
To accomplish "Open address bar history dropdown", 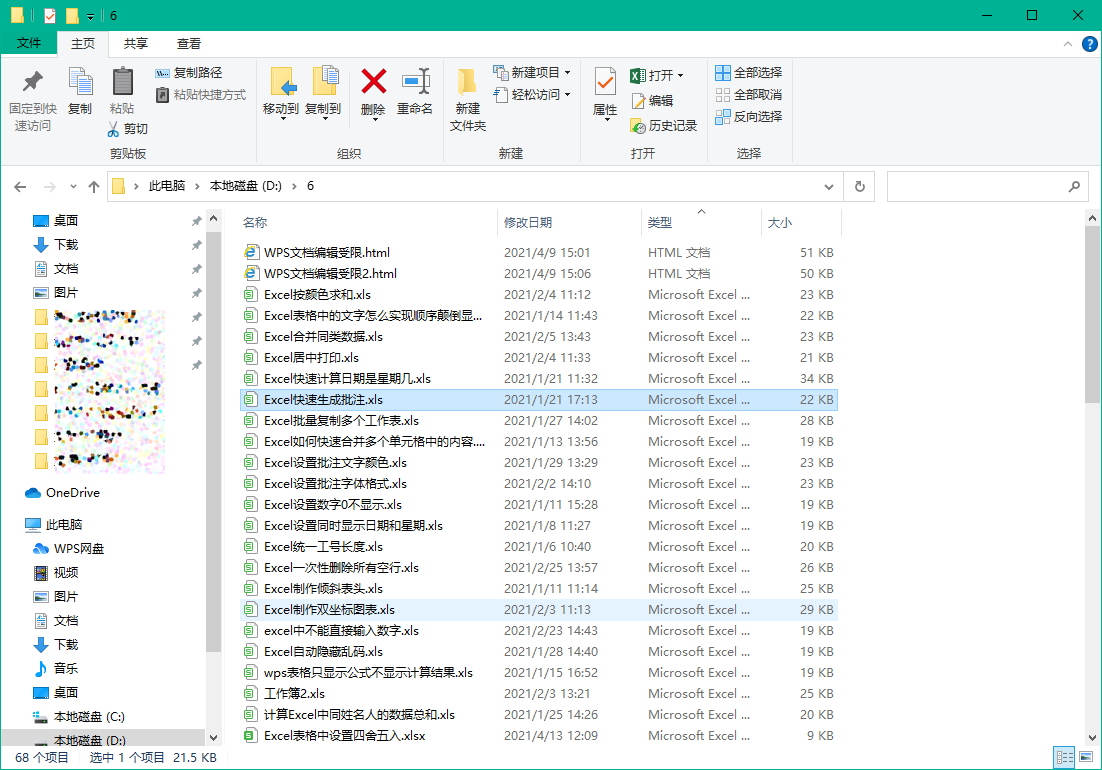I will coord(828,186).
